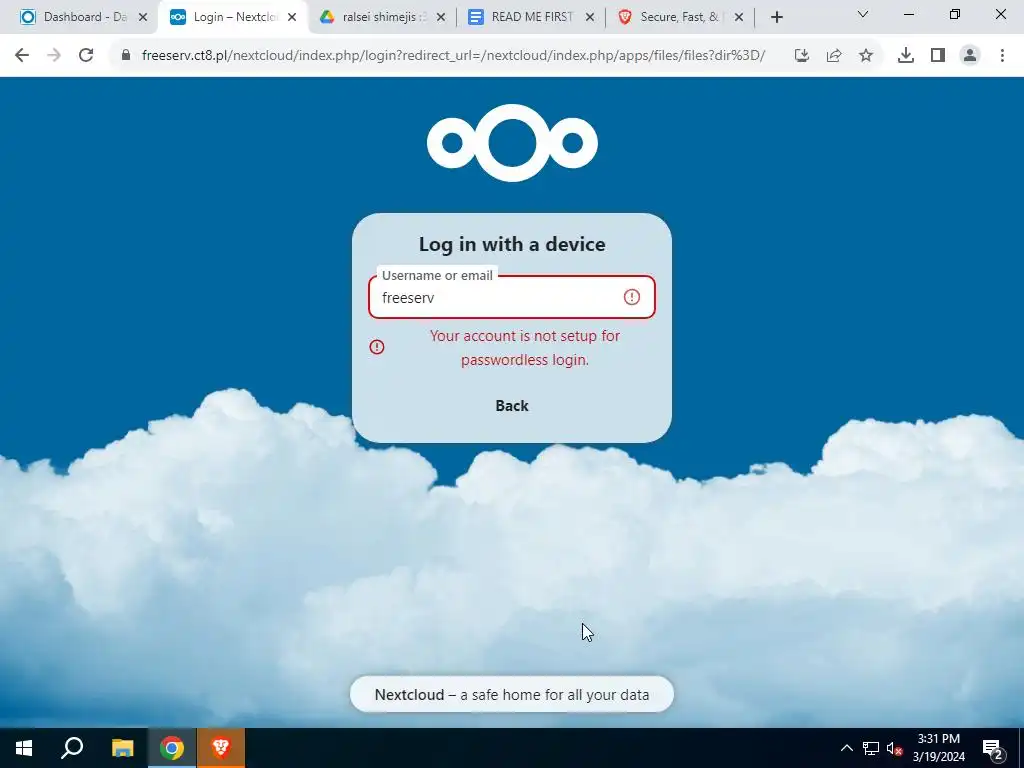The image size is (1024, 768).
Task: Click the error icon inside username field
Action: pos(632,297)
